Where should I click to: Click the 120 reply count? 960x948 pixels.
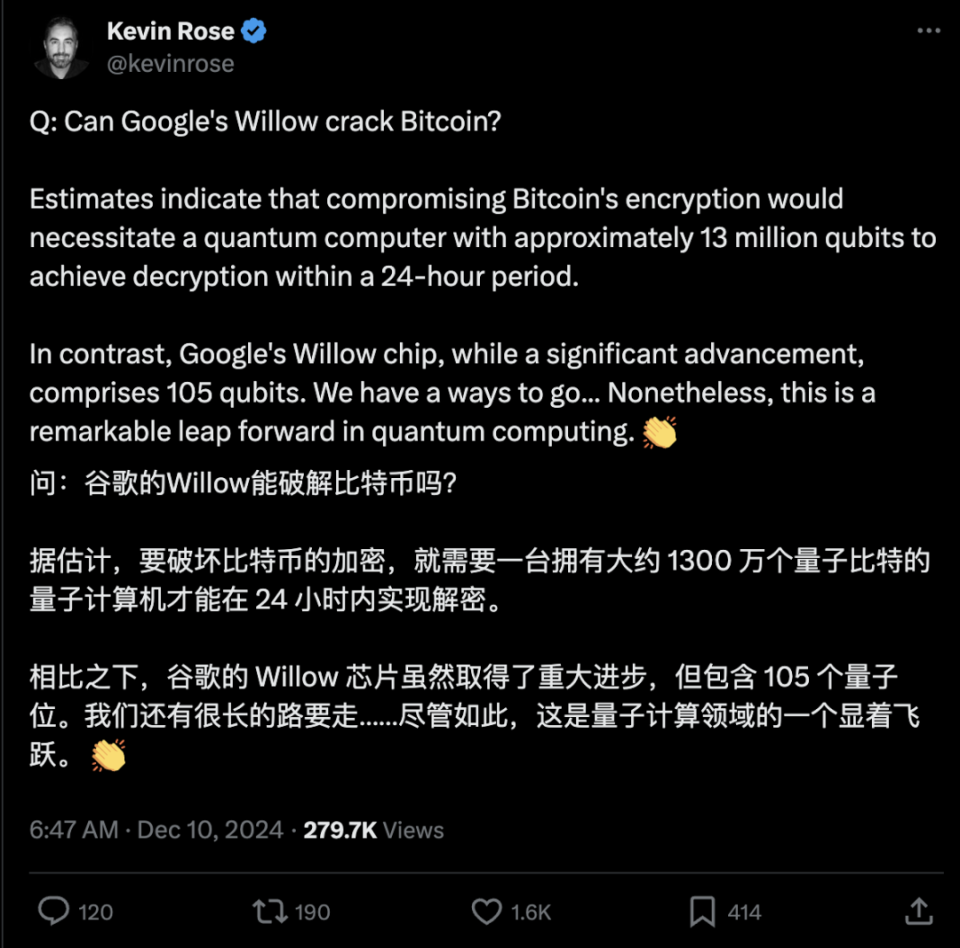(x=96, y=912)
